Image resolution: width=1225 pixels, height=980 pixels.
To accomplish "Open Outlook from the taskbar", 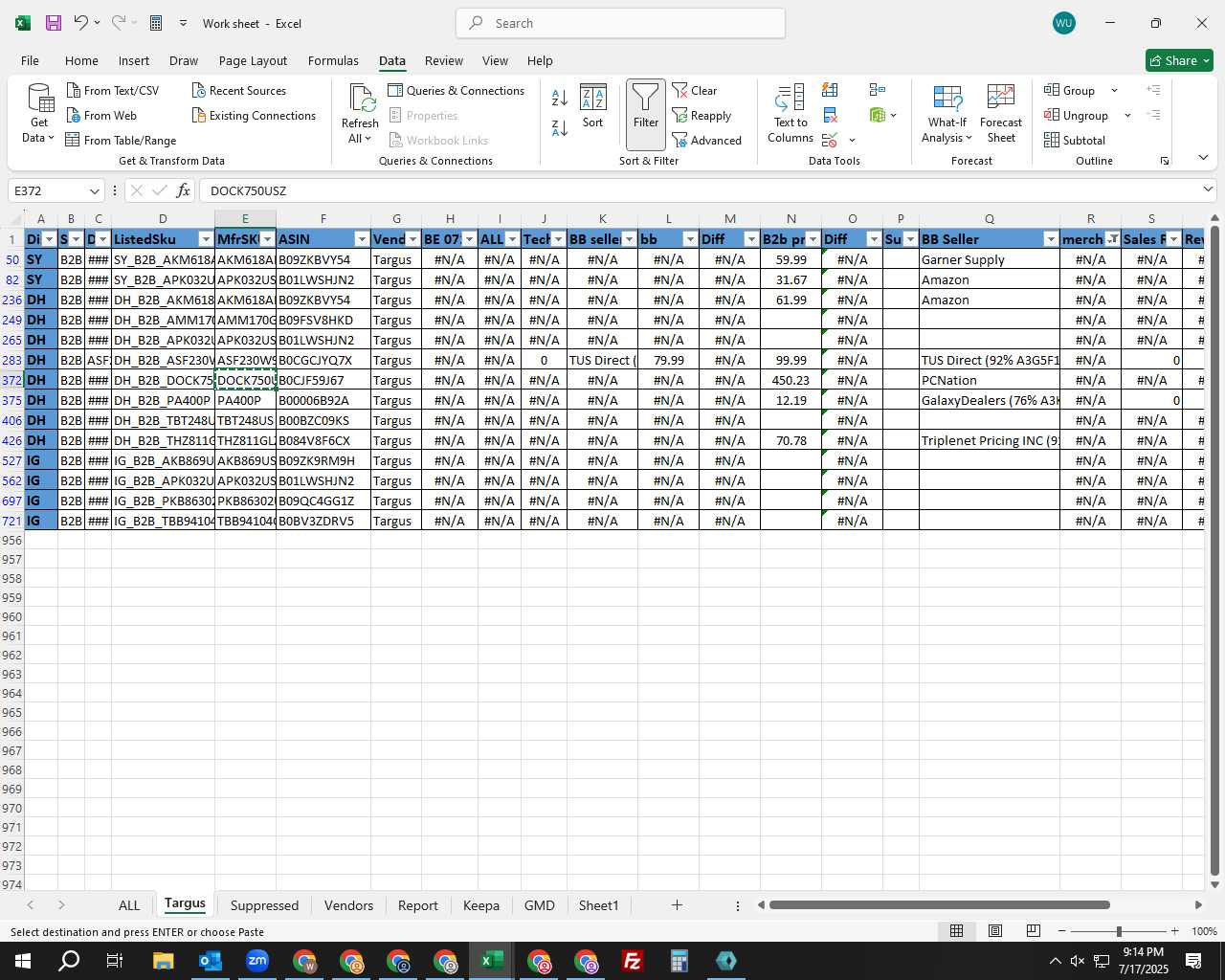I will coord(211,961).
